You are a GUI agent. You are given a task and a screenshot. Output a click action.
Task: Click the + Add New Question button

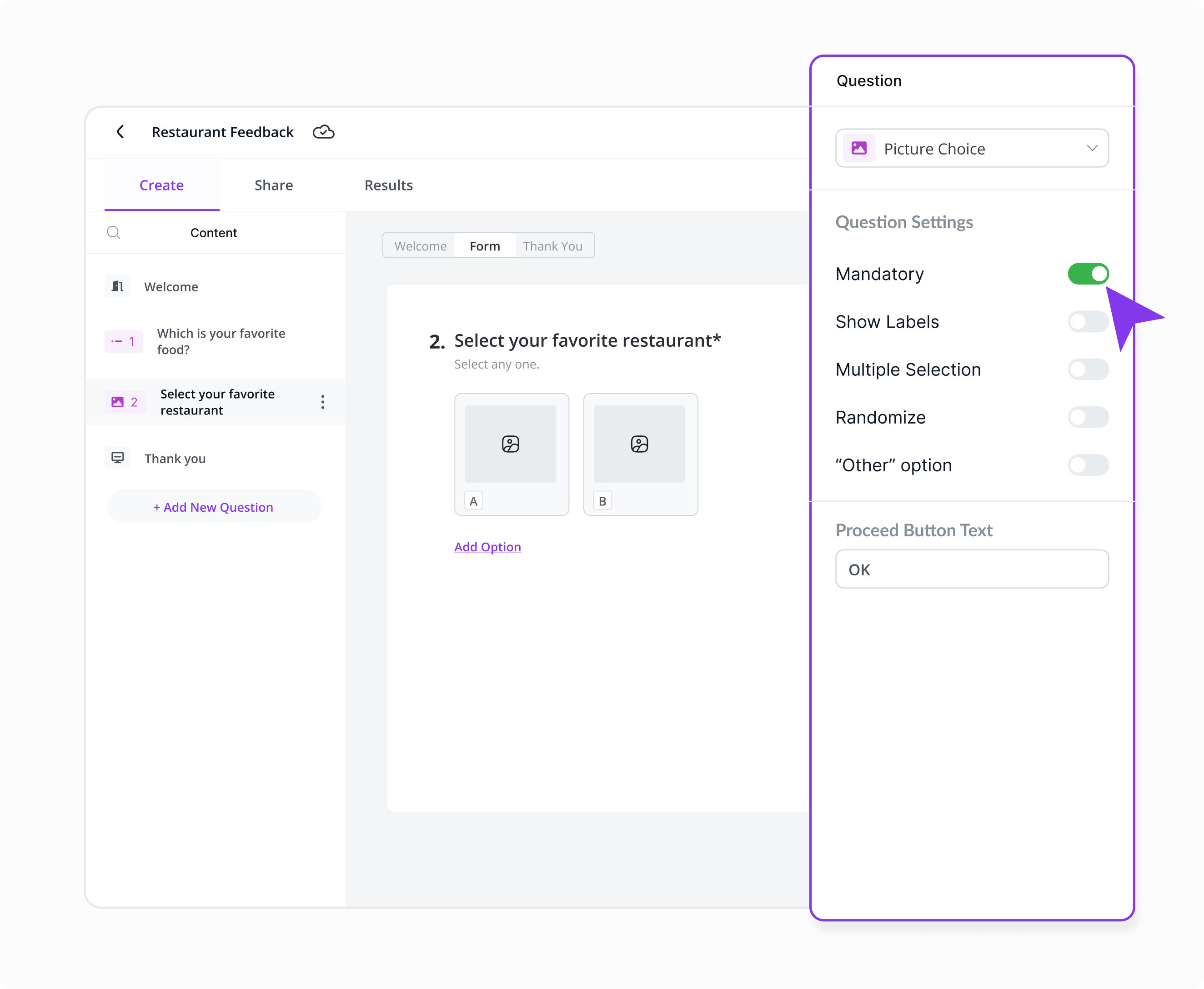click(x=214, y=507)
